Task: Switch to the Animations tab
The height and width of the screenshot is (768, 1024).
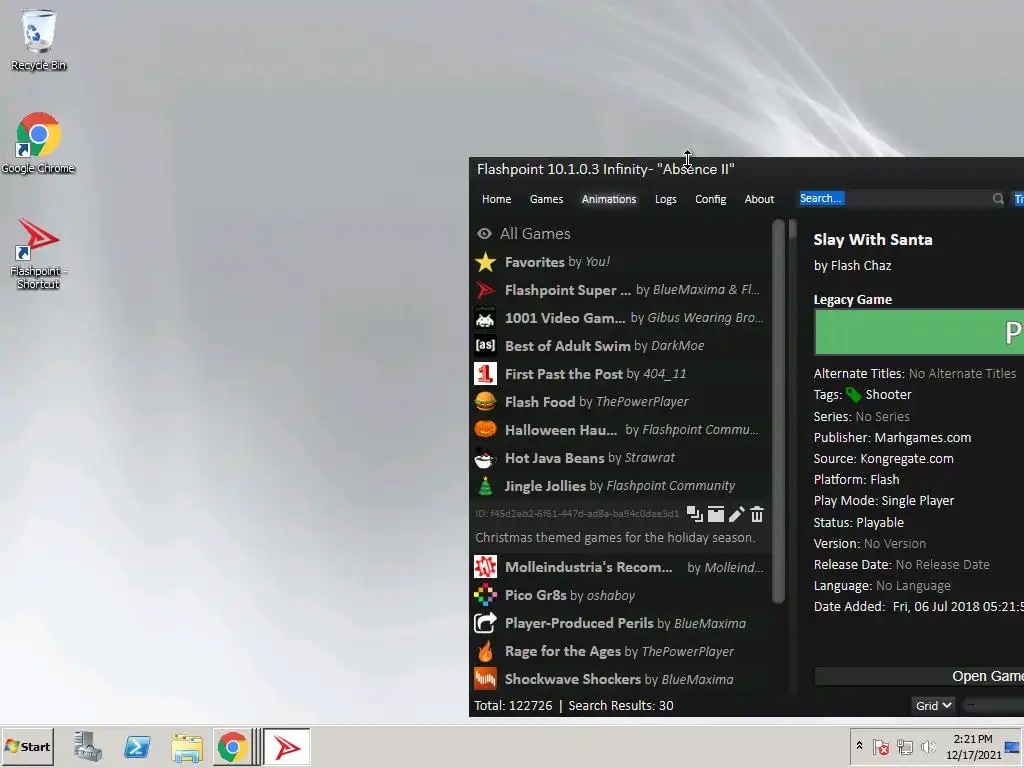Action: pos(609,199)
